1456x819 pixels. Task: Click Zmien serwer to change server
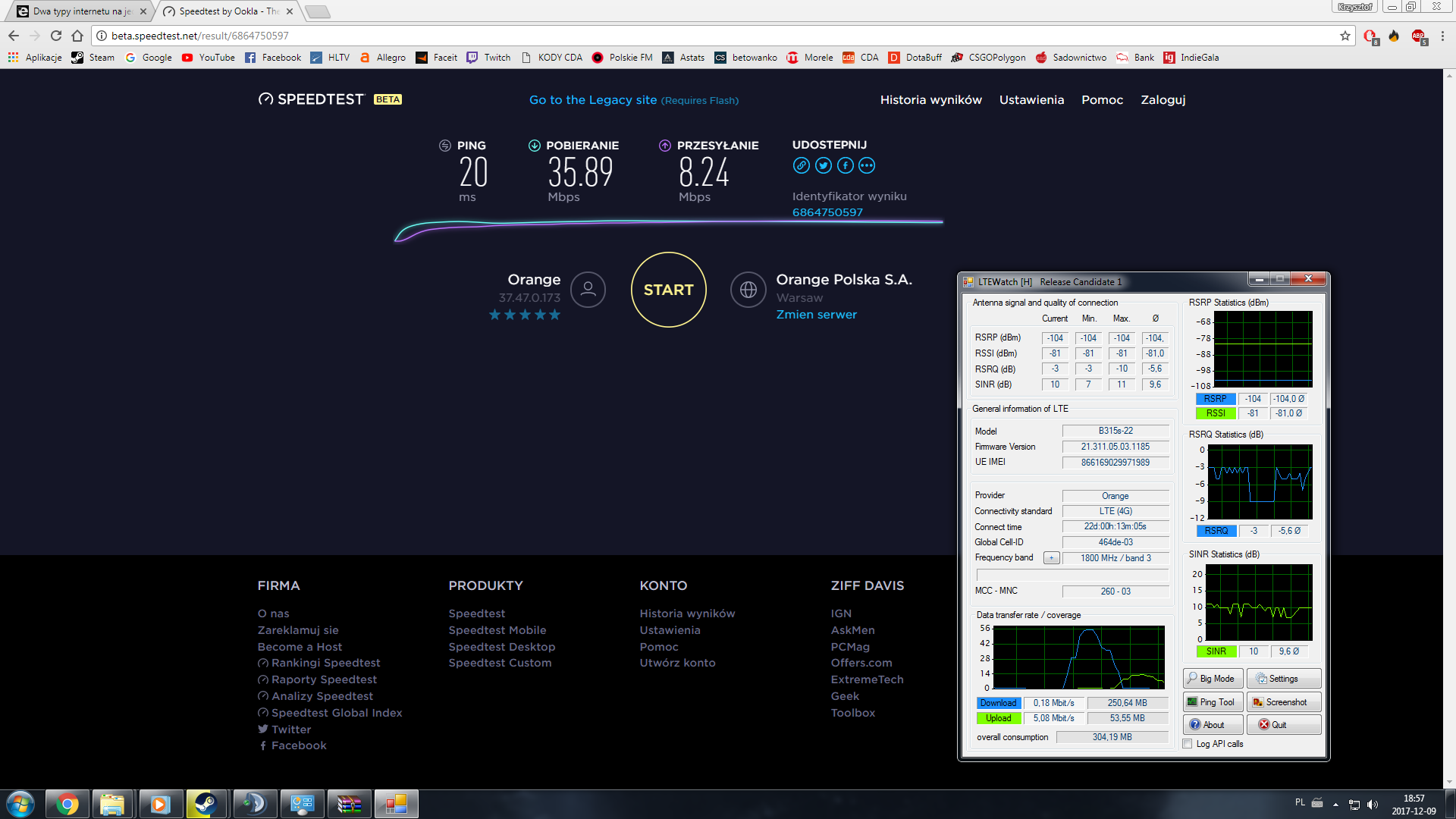point(816,315)
